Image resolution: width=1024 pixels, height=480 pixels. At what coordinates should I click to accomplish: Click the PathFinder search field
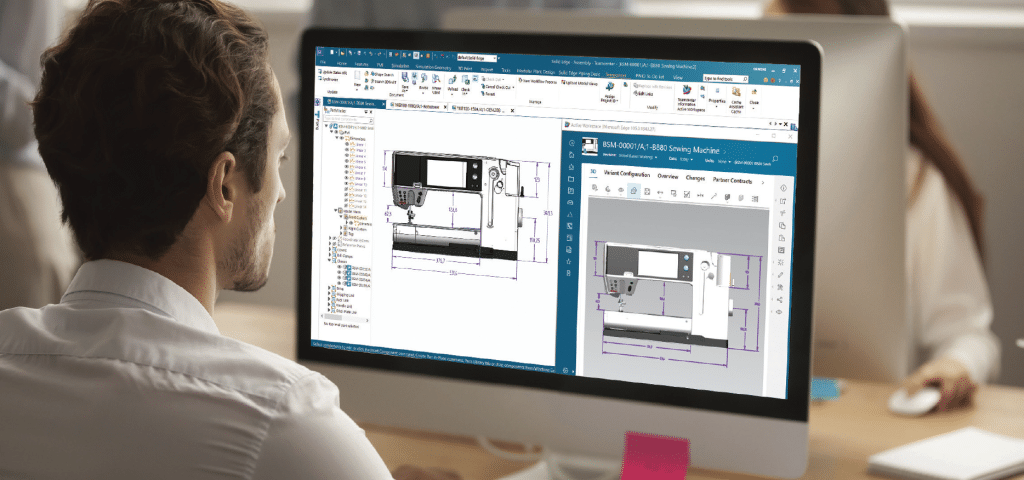tap(349, 120)
